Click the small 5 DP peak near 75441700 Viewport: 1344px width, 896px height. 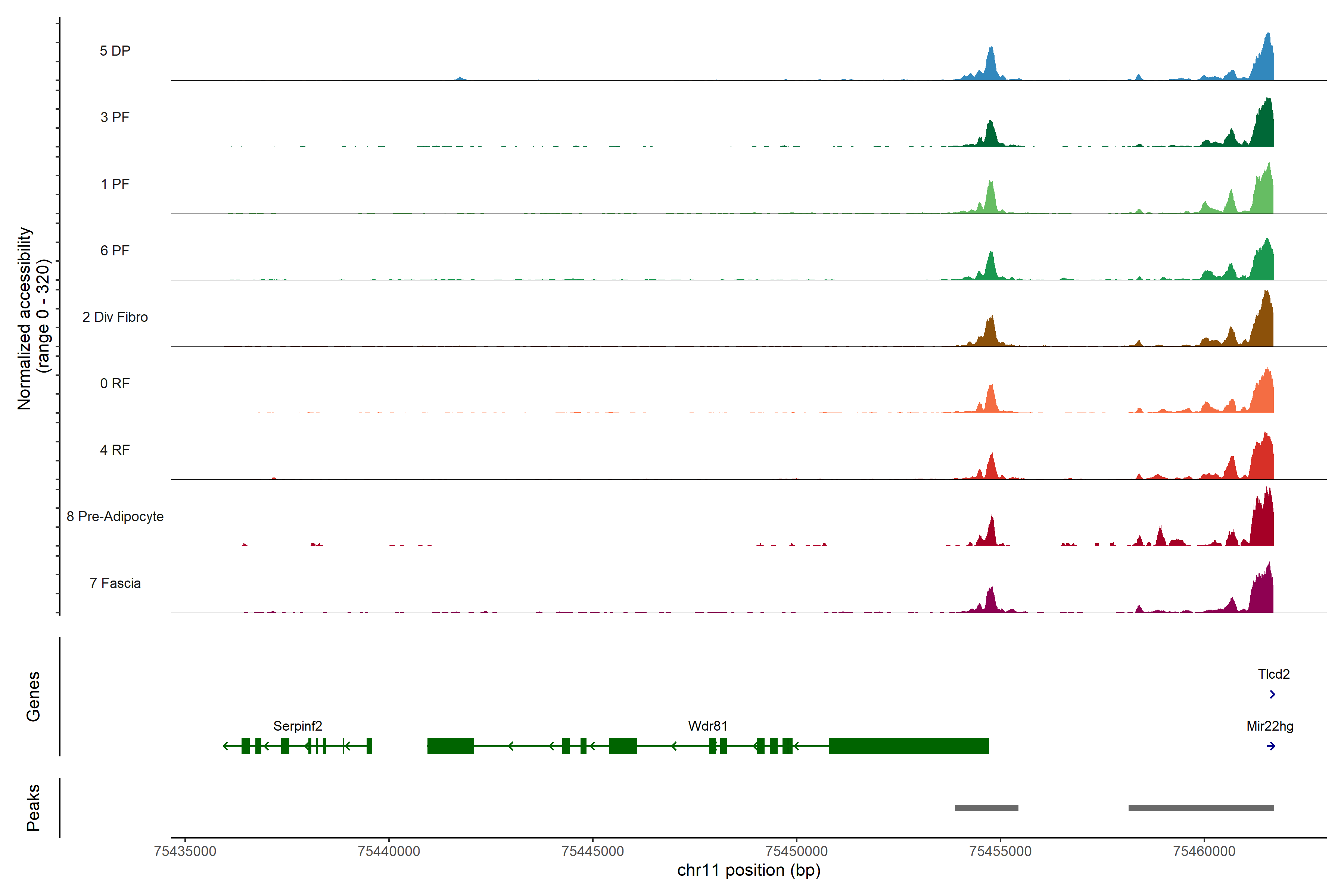pyautogui.click(x=460, y=78)
